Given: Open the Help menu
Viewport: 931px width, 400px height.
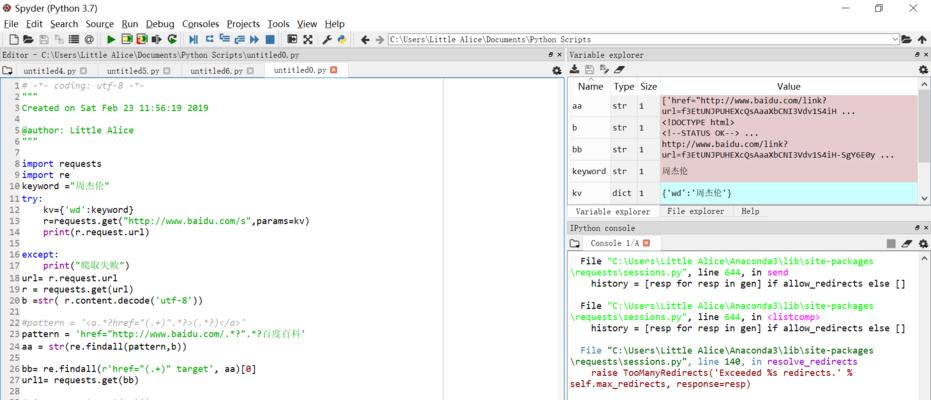Looking at the screenshot, I should tap(335, 24).
